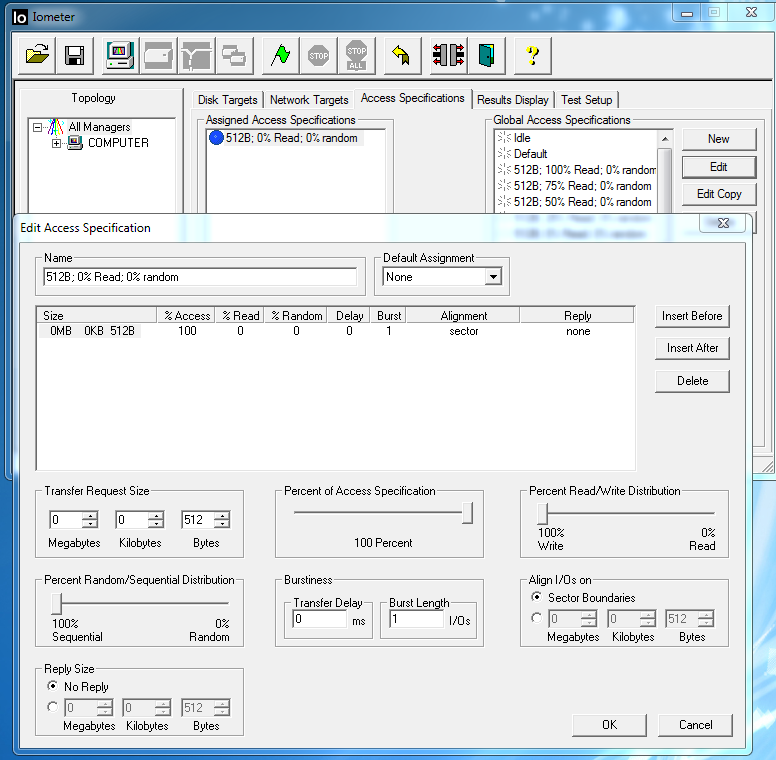Click Percent of Access Specification slider thumb

click(467, 513)
